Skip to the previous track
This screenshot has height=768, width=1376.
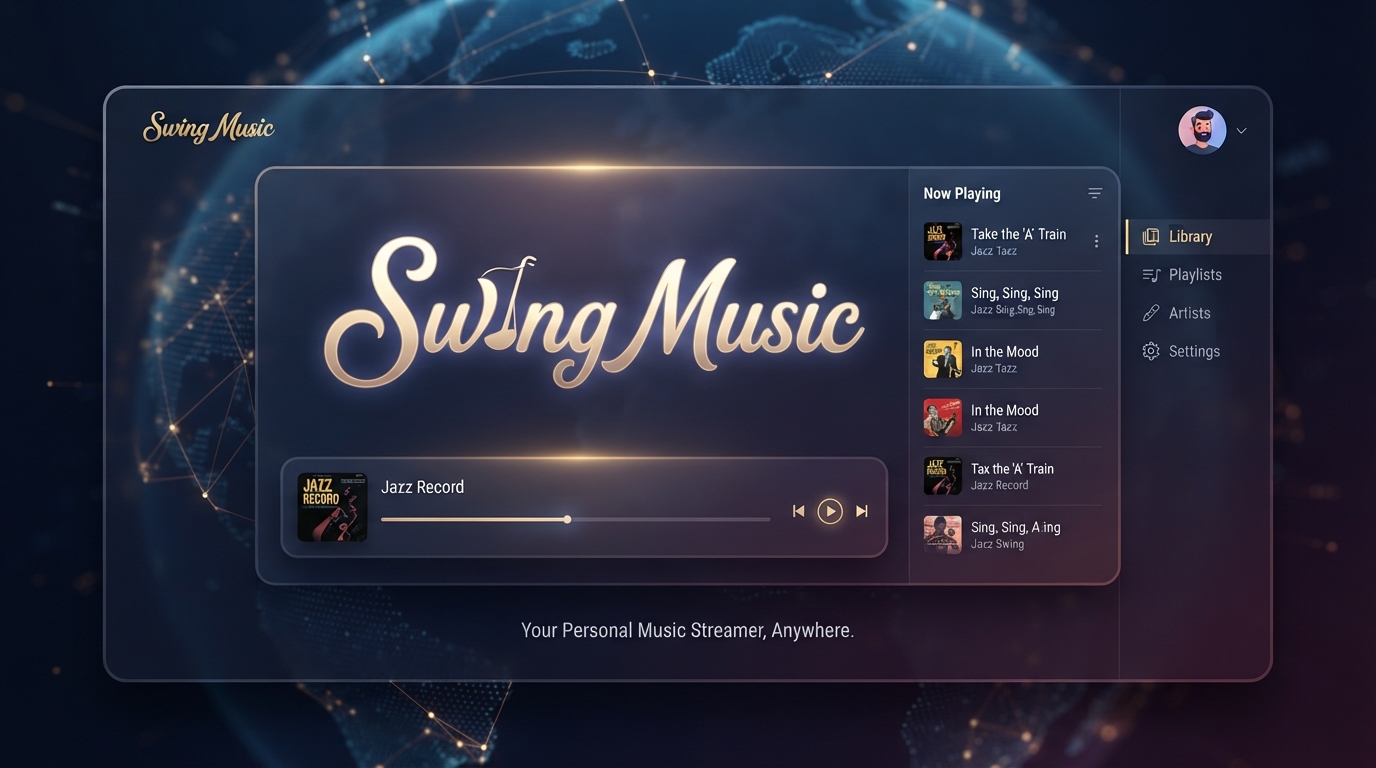point(798,511)
